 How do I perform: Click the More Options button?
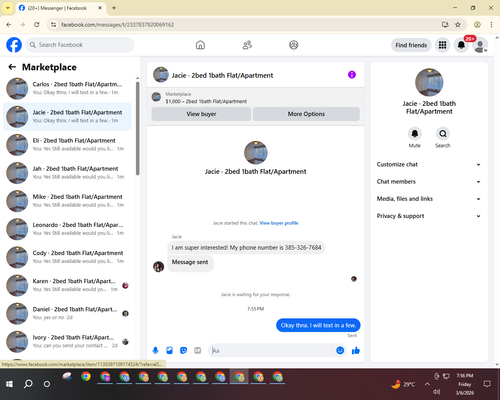[x=306, y=114]
